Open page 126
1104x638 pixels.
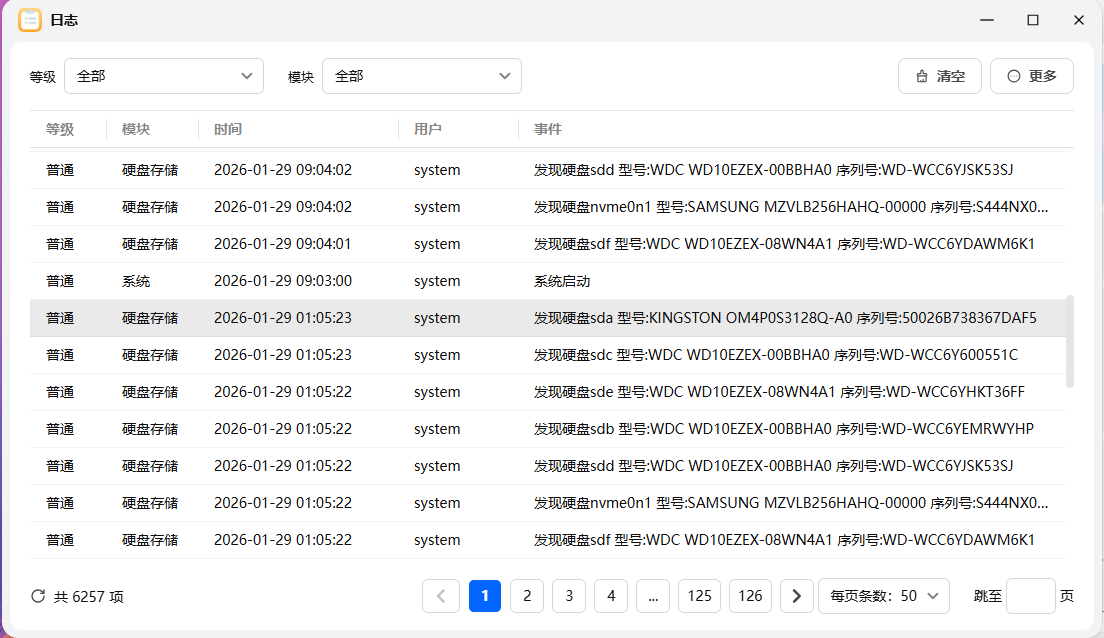pyautogui.click(x=750, y=595)
